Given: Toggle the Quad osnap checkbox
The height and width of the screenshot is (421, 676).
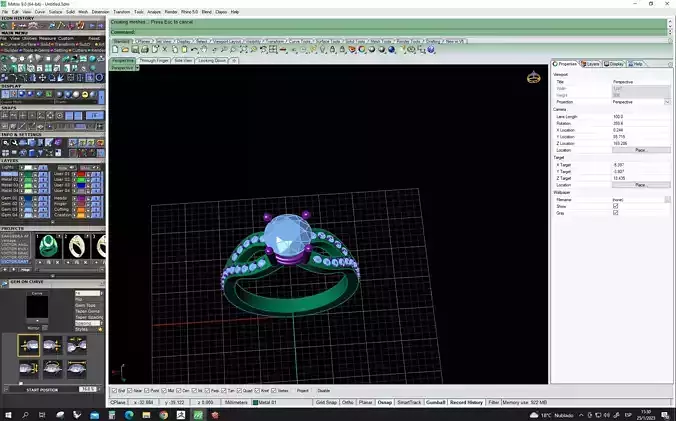Looking at the screenshot, I should click(239, 390).
